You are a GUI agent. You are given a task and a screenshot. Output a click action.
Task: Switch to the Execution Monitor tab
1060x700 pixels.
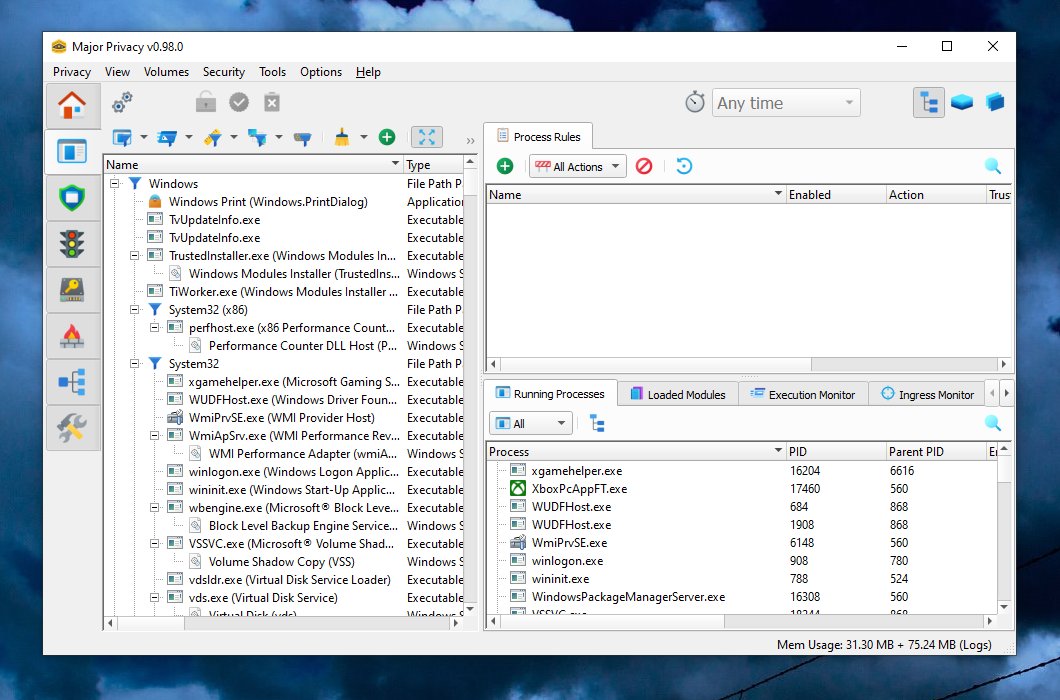[x=803, y=394]
